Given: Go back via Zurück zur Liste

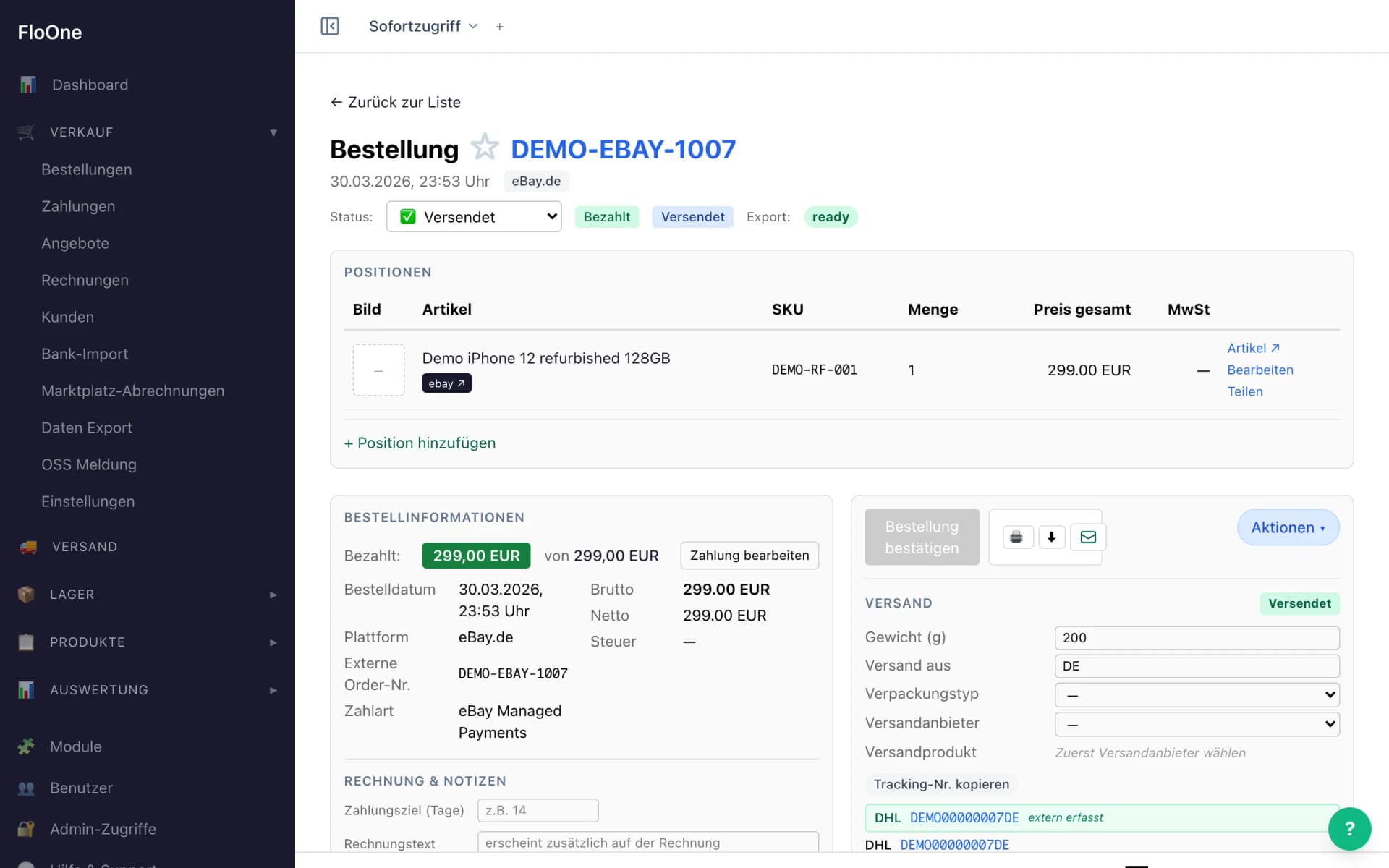Looking at the screenshot, I should tap(395, 102).
